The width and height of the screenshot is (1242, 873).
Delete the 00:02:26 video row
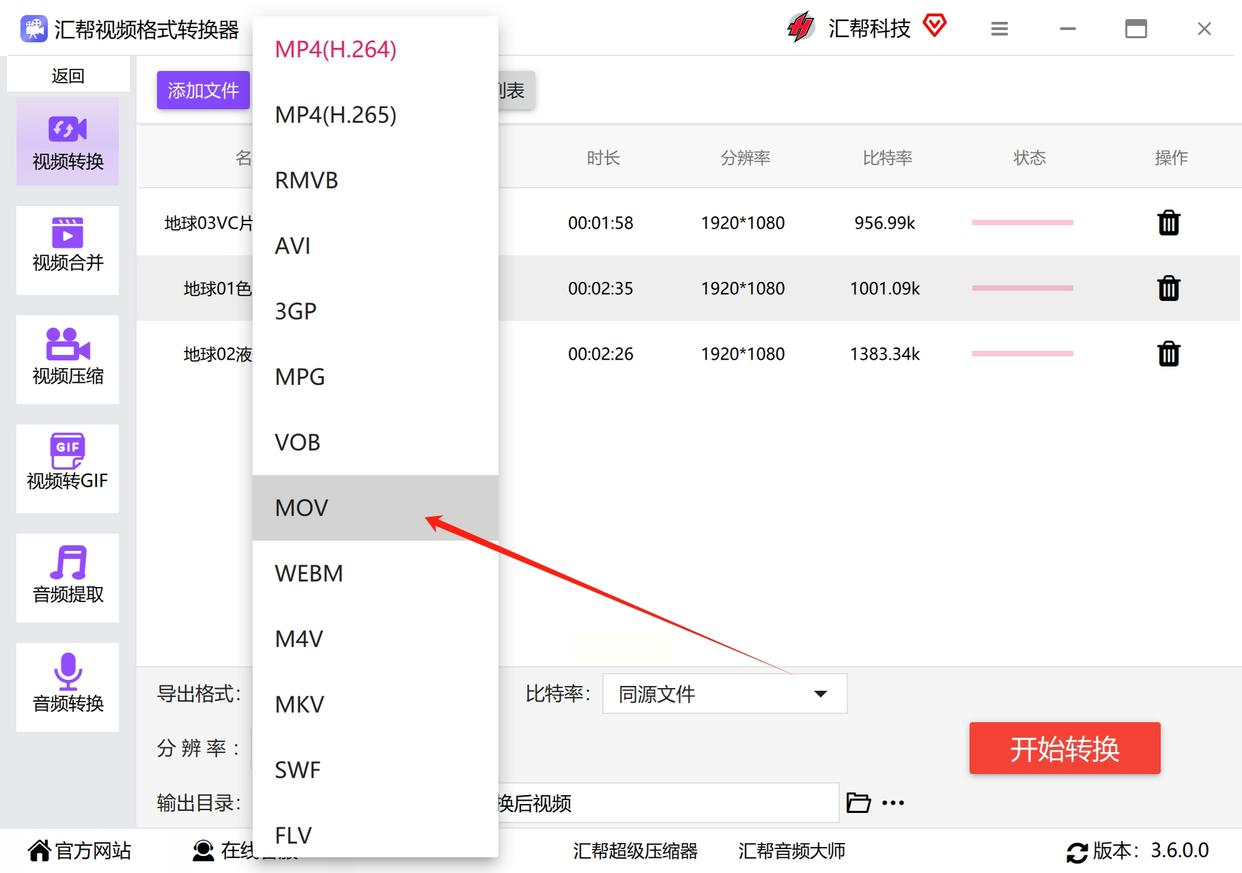point(1169,353)
